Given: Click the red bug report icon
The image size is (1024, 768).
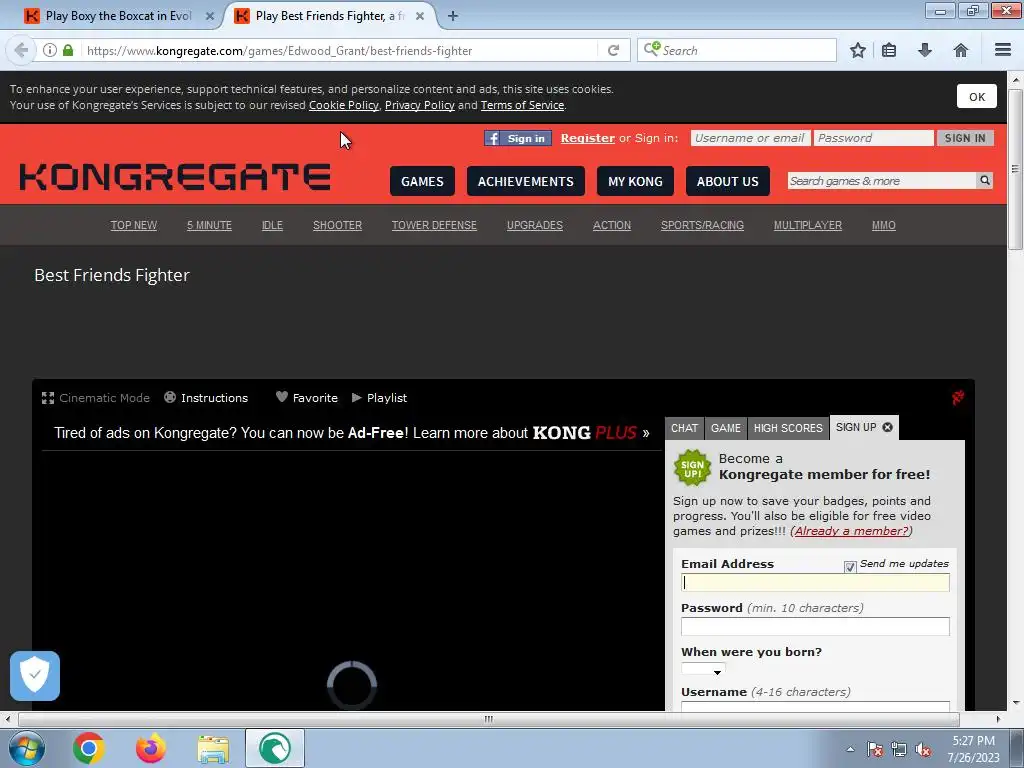Looking at the screenshot, I should point(957,397).
